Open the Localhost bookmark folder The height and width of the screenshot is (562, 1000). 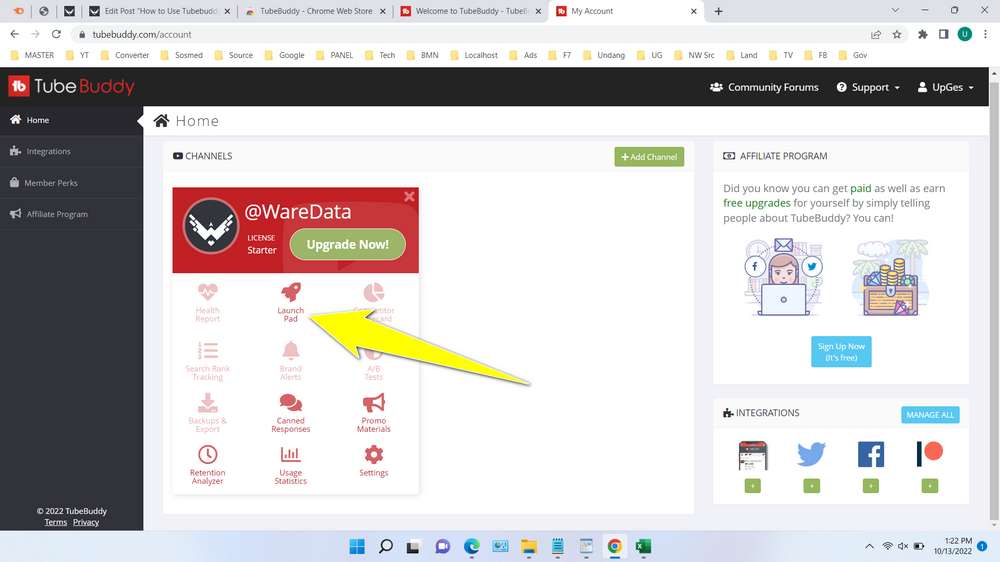click(474, 55)
